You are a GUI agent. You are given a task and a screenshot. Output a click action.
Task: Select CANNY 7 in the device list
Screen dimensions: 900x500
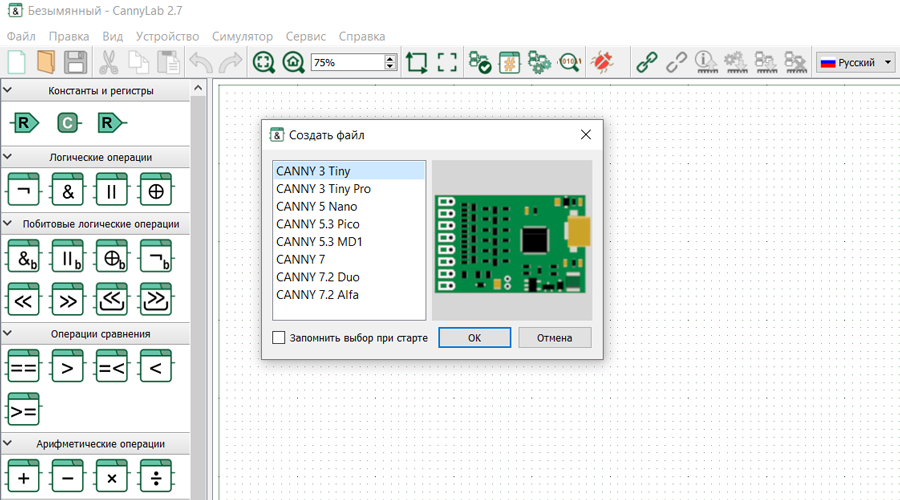pyautogui.click(x=349, y=259)
